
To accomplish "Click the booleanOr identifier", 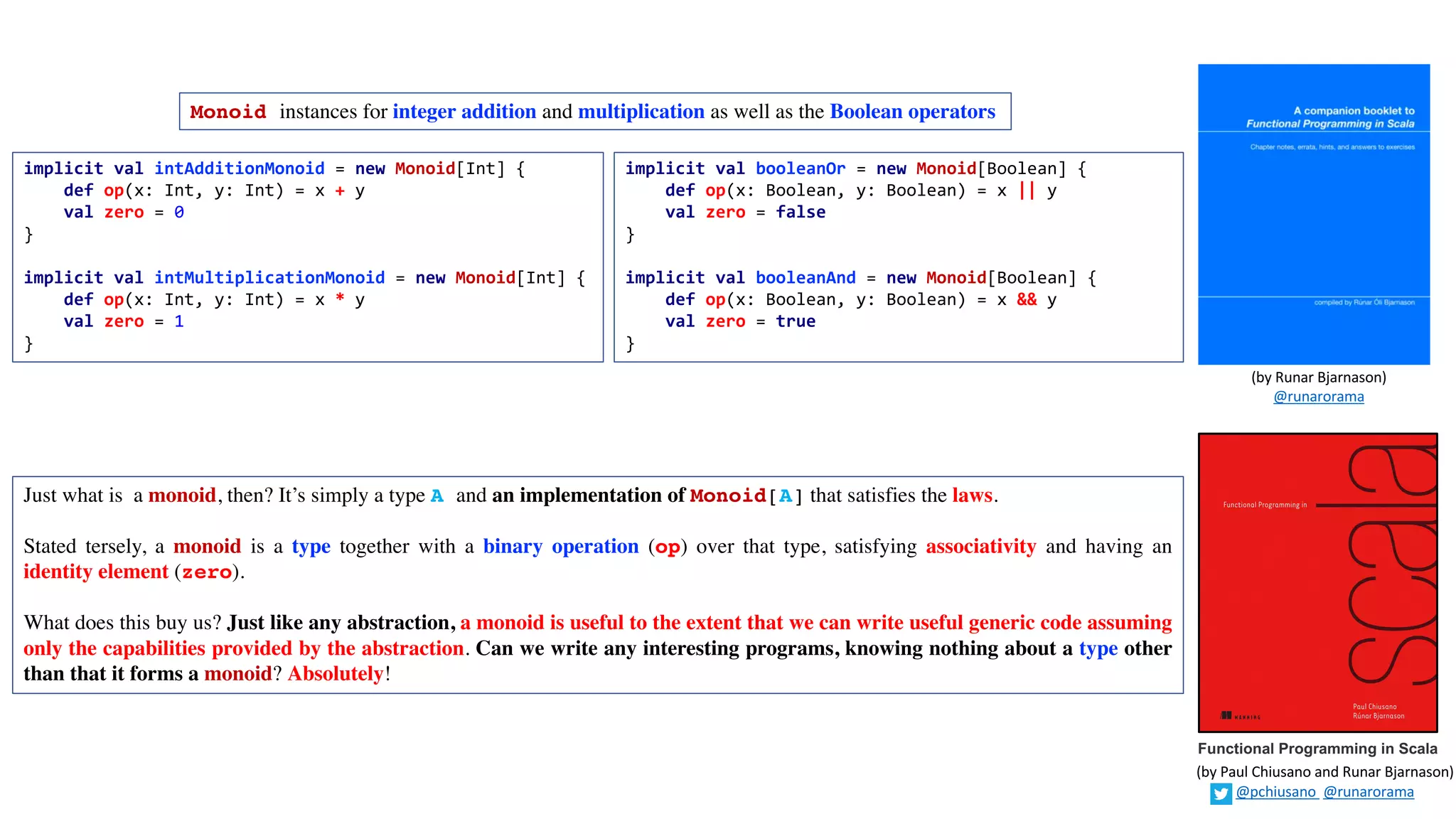I will coord(801,168).
